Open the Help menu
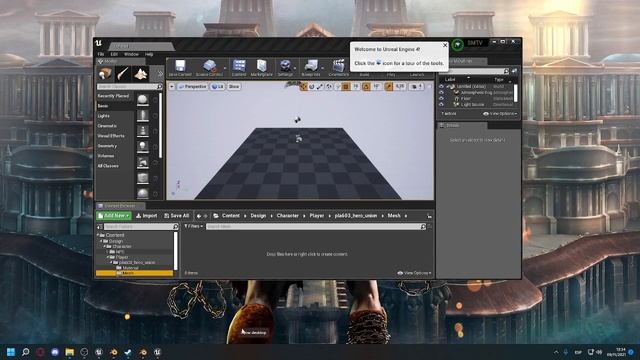The width and height of the screenshot is (640, 360). coord(149,54)
